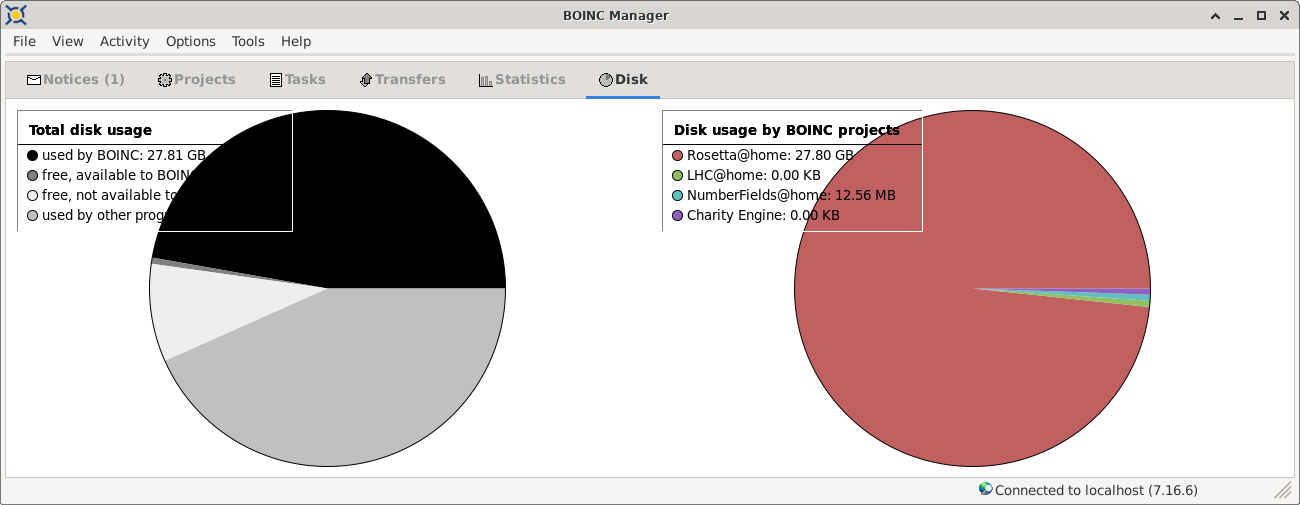Click the dark gray 'free, available to BOINC' dot
Screen dimensions: 1300x505
tap(33, 175)
